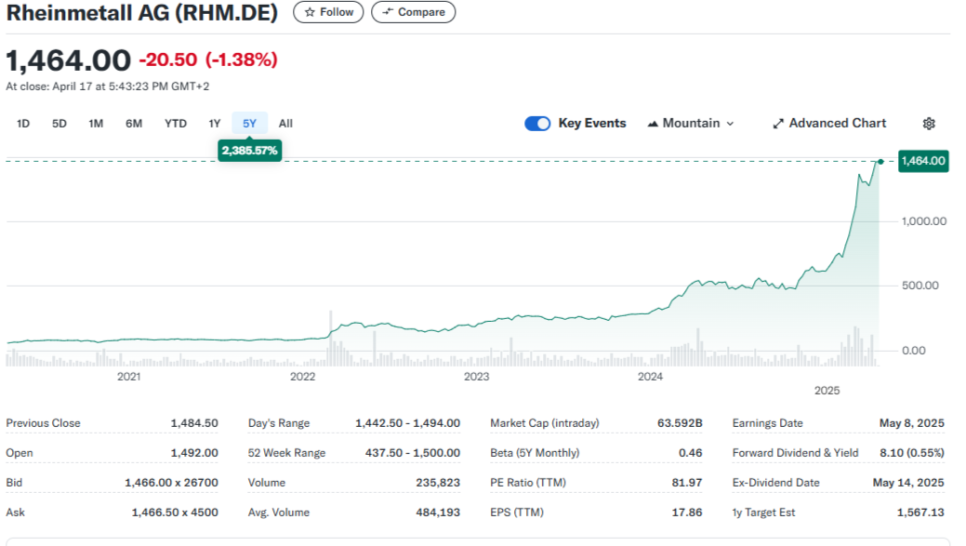966x546 pixels.
Task: Click 52 Week Range 437.50 - 1,500.00
Action: pyautogui.click(x=412, y=452)
